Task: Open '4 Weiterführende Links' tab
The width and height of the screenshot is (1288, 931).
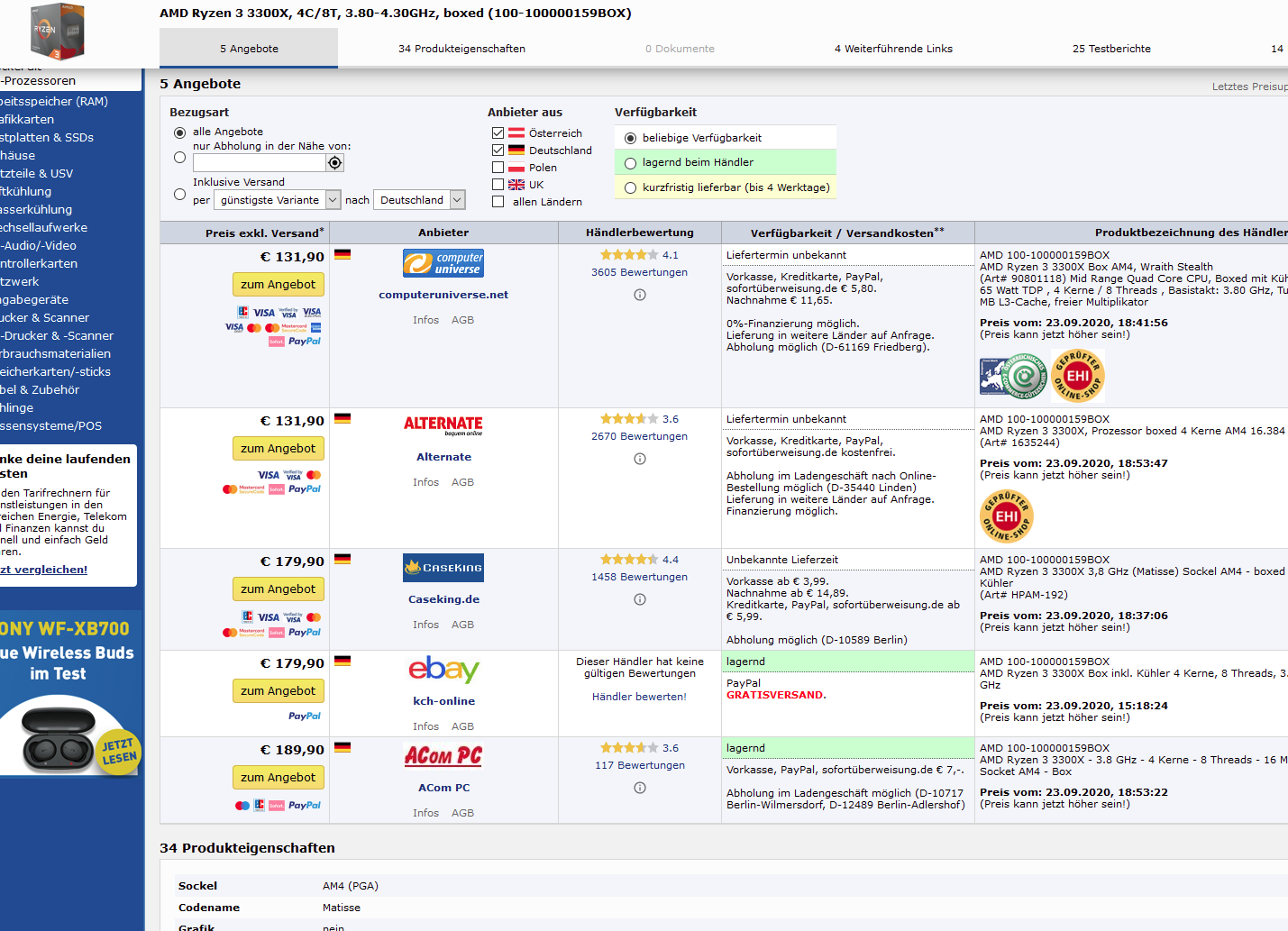Action: pyautogui.click(x=893, y=49)
